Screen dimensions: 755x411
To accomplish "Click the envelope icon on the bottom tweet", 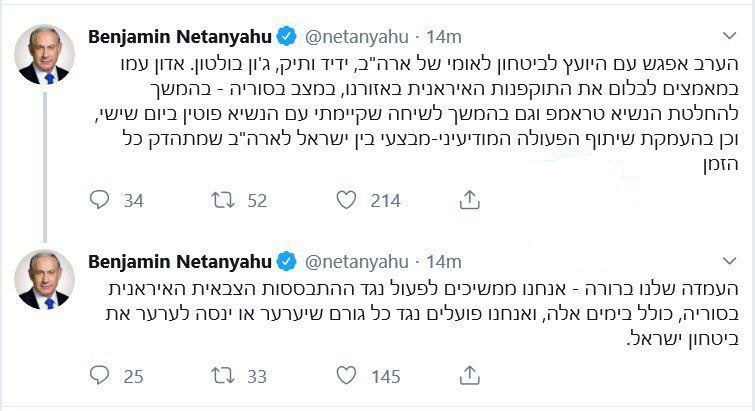I will 468,377.
